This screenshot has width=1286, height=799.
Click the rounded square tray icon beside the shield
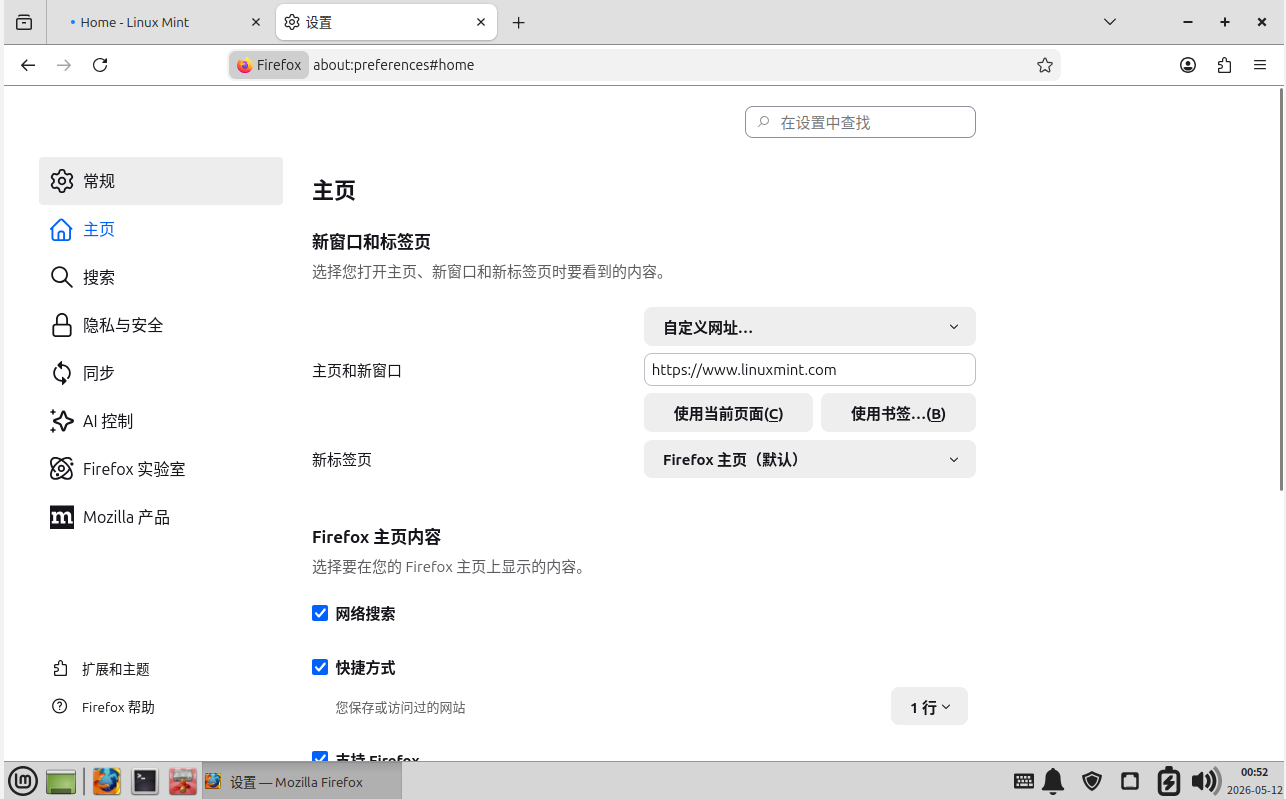pos(1130,781)
